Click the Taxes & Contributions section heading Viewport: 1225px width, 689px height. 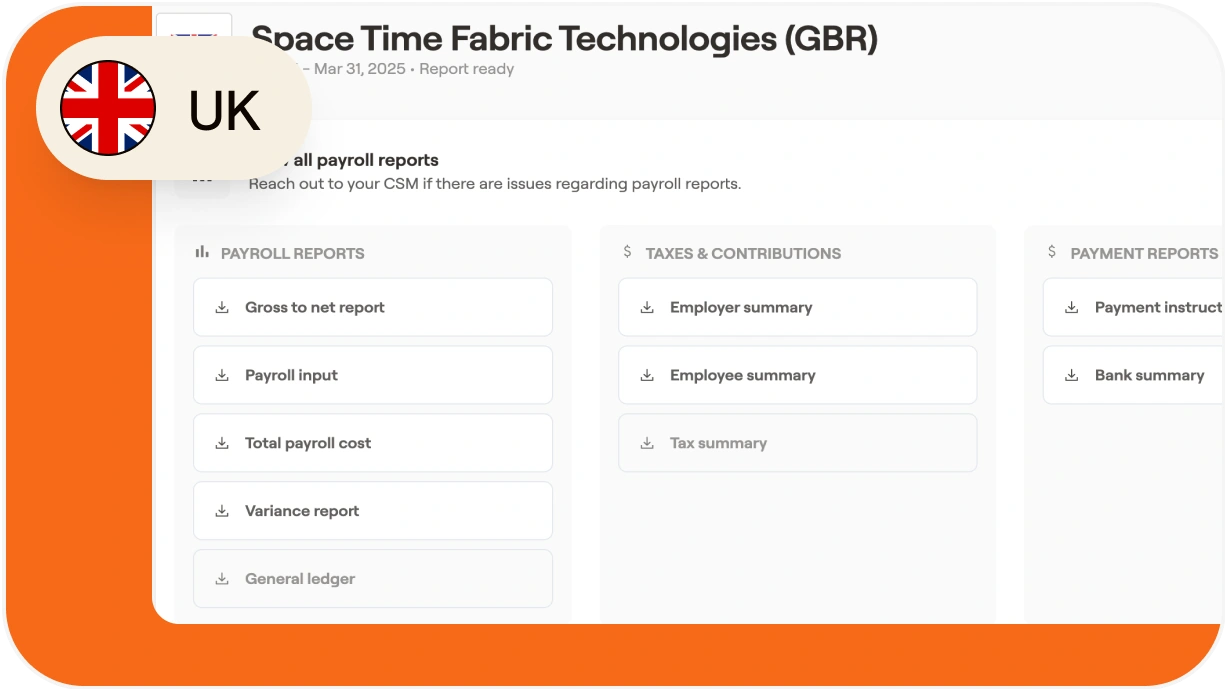tap(743, 254)
